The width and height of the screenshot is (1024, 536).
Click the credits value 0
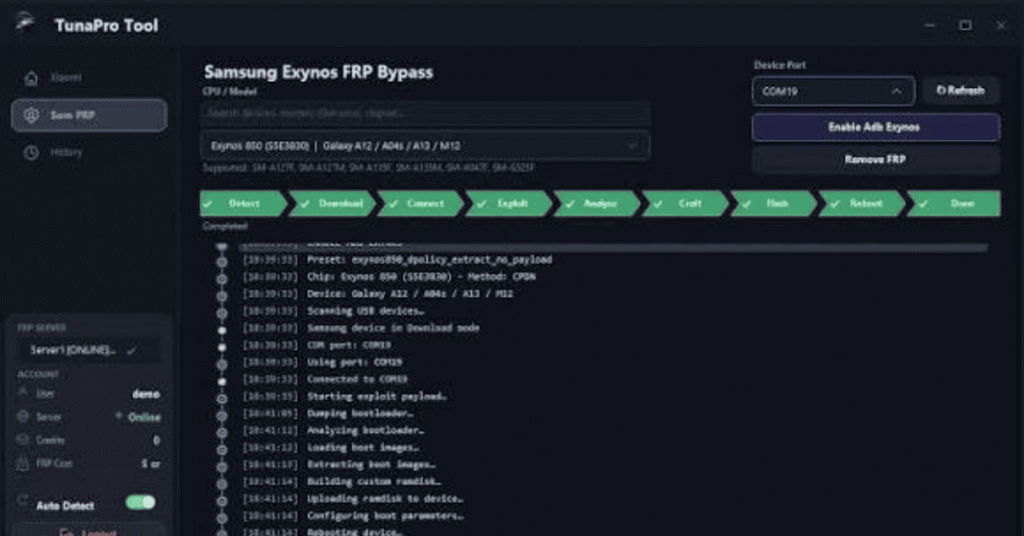click(x=156, y=441)
